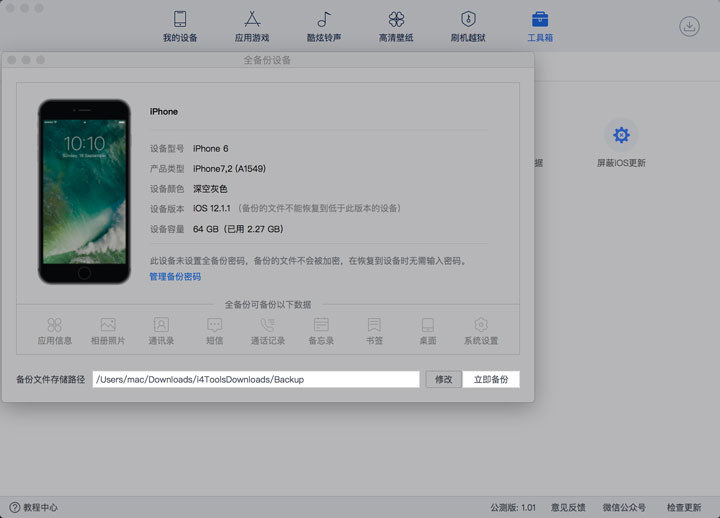Click the 屏蔽iOS更新 gear icon
The width and height of the screenshot is (720, 518).
click(621, 135)
